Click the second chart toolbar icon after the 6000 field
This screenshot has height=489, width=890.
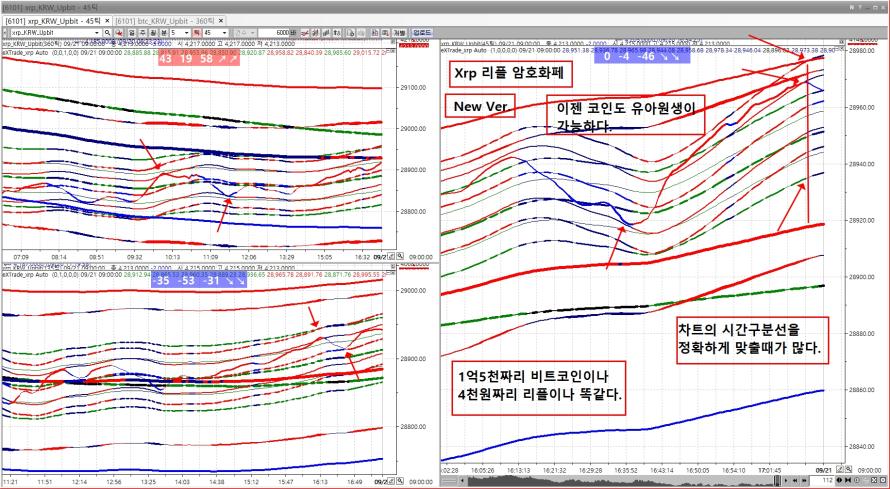pos(315,33)
